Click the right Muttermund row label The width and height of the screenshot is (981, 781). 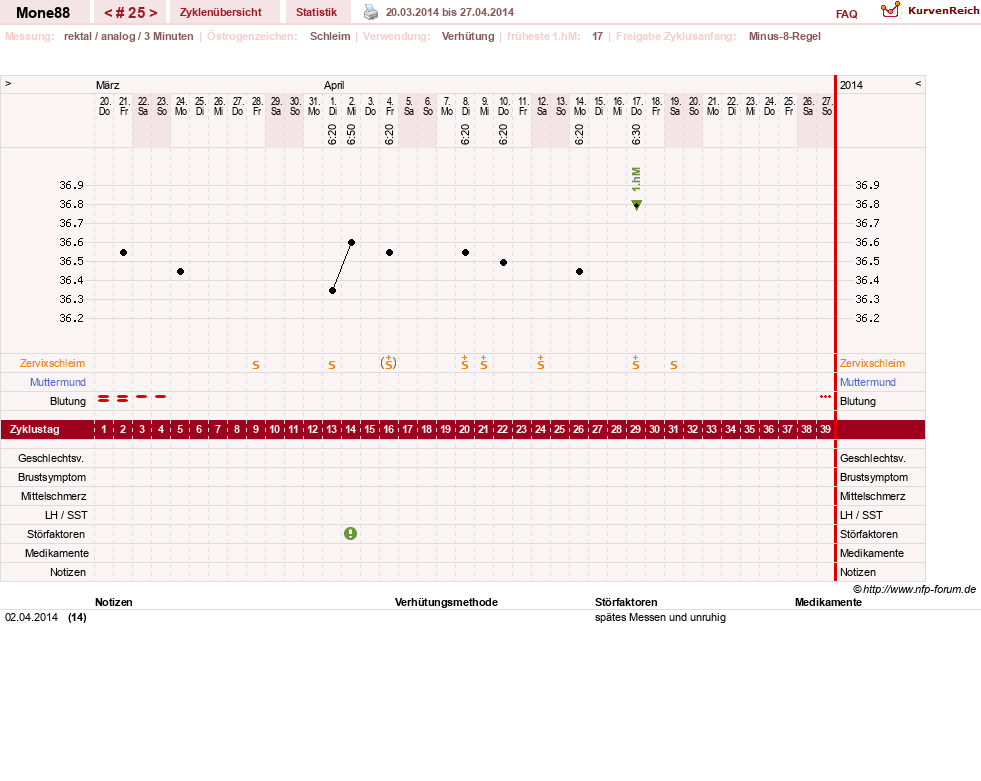(x=868, y=382)
